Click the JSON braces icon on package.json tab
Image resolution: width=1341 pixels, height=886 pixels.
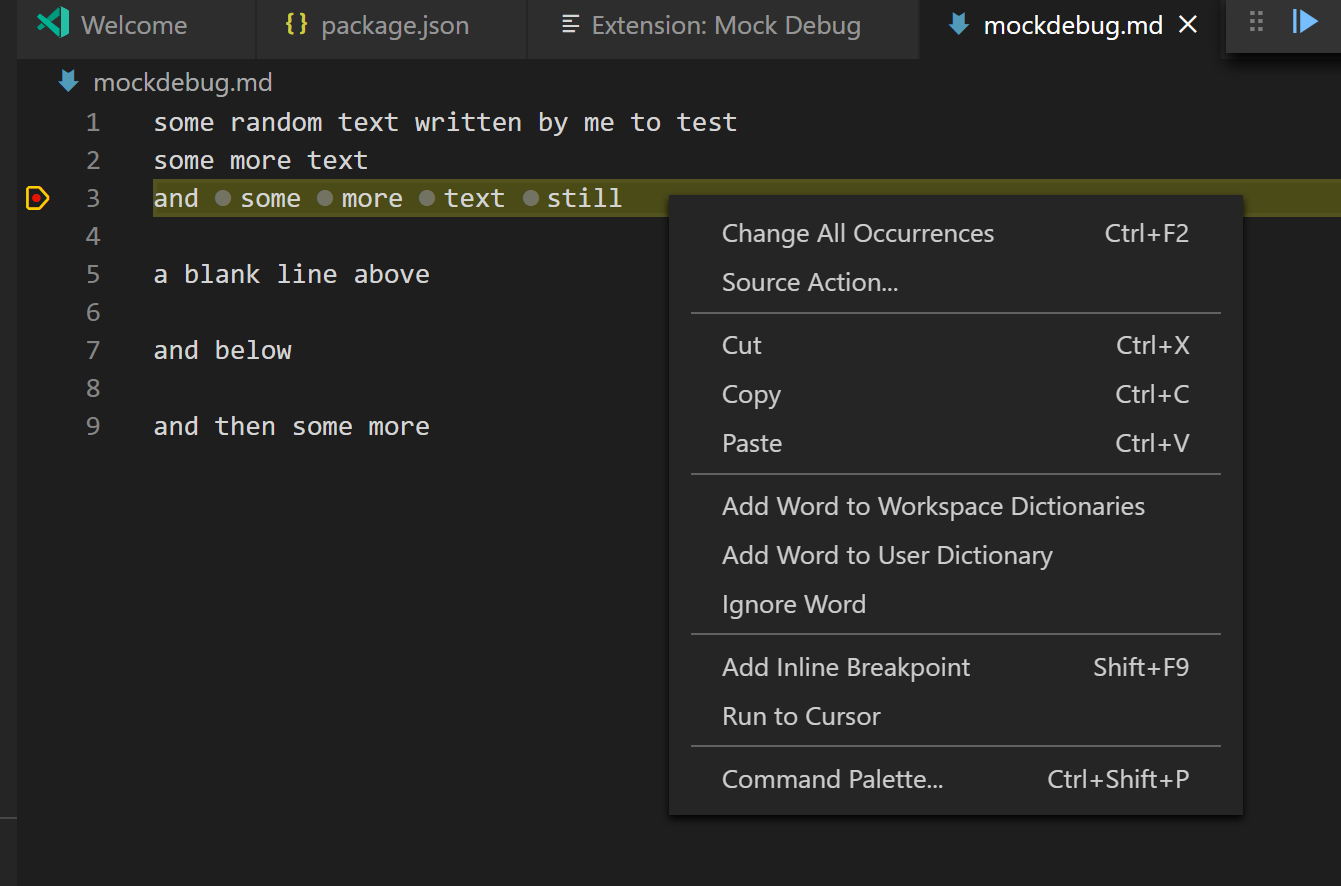point(296,25)
